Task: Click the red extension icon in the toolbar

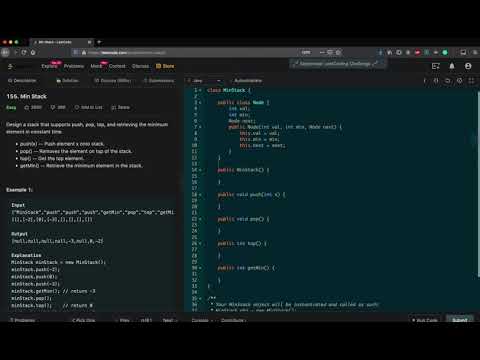Action: 417,52
